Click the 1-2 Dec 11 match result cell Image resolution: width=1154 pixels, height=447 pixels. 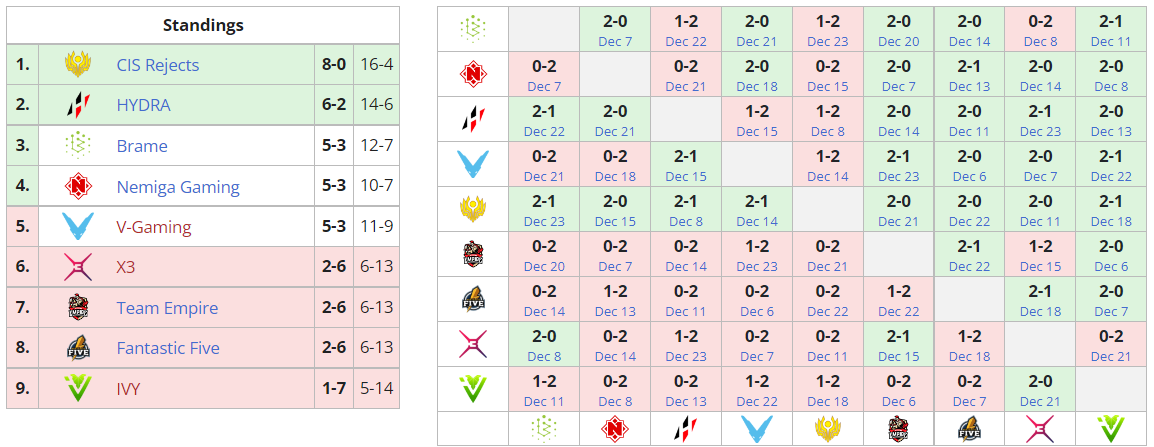tap(544, 389)
